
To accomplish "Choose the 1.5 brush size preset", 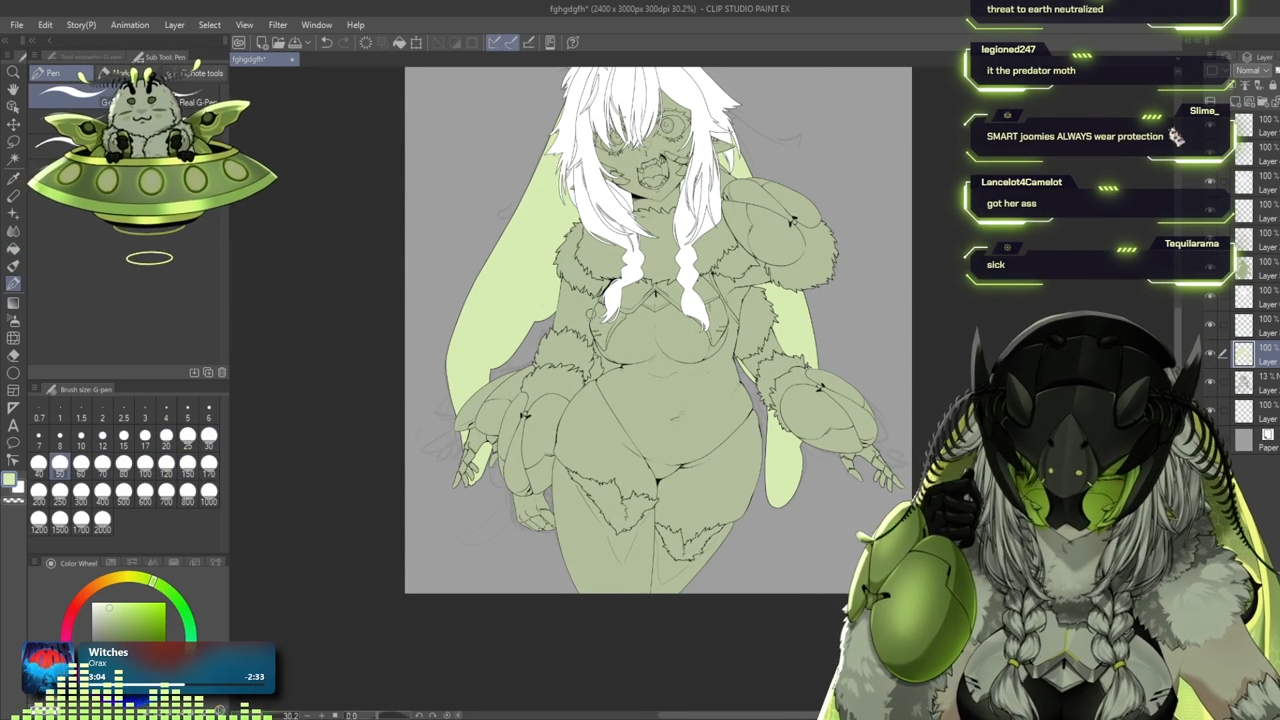I will tap(81, 412).
